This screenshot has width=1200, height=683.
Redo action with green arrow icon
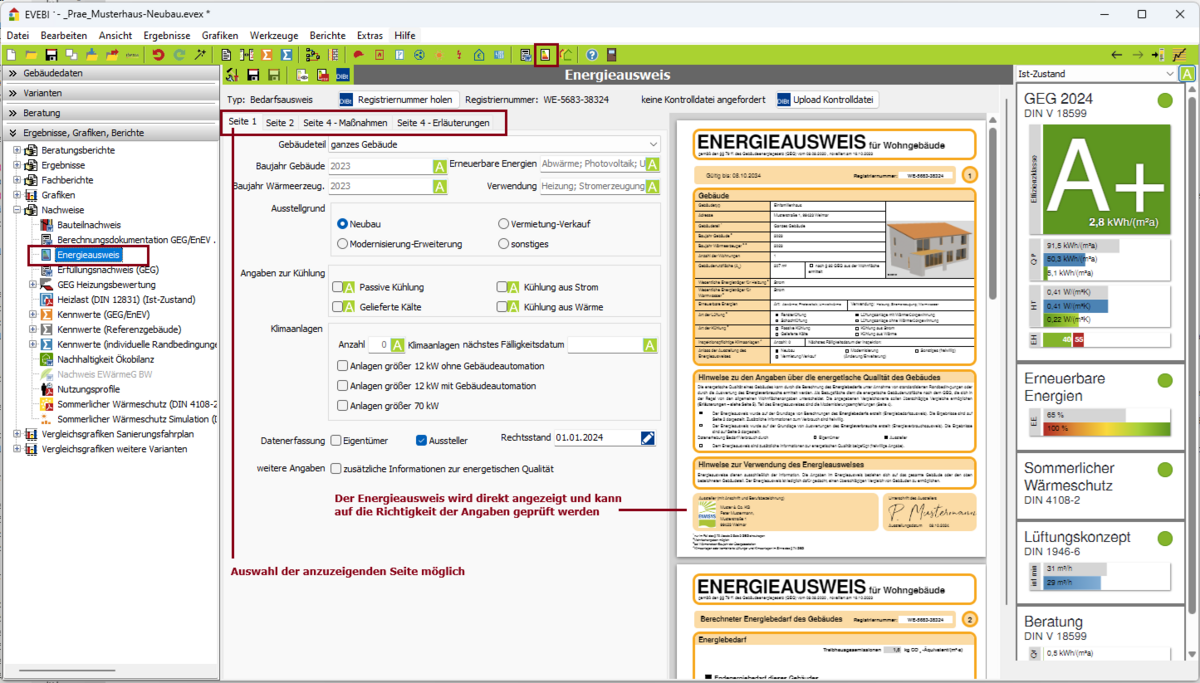180,55
